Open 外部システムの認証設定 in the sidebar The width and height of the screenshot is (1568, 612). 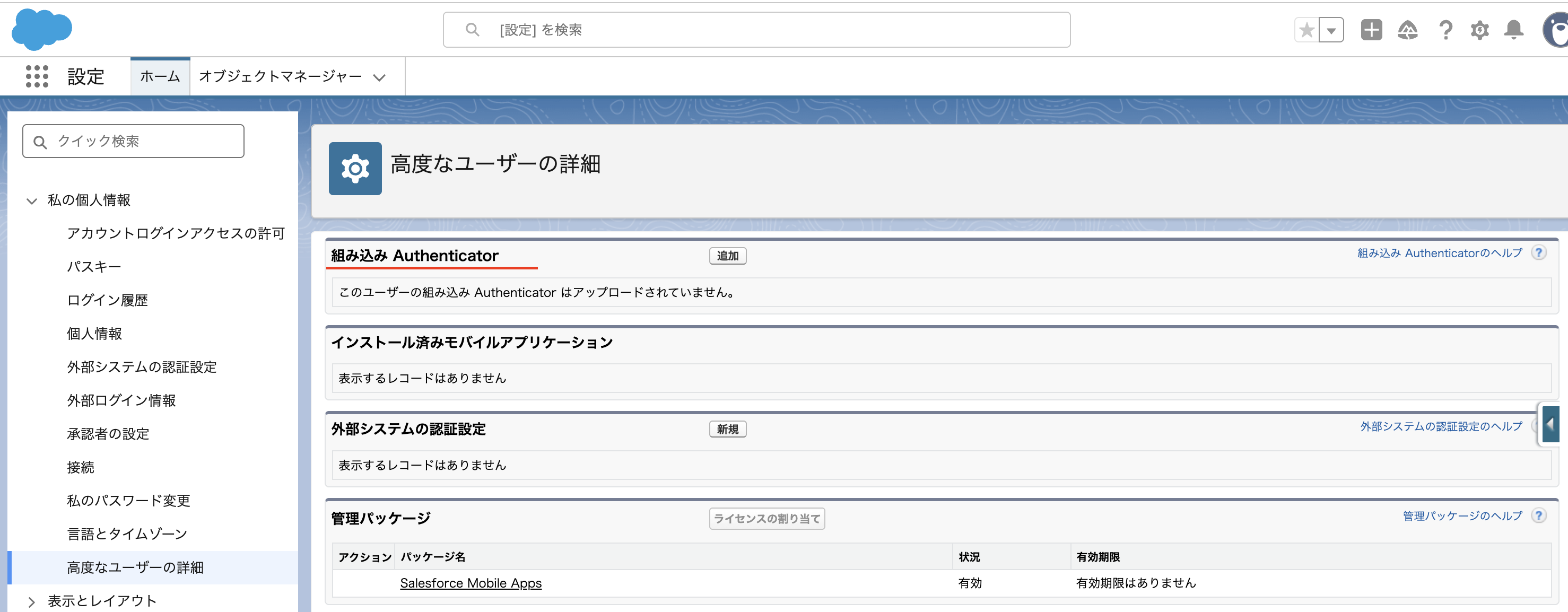click(x=142, y=368)
